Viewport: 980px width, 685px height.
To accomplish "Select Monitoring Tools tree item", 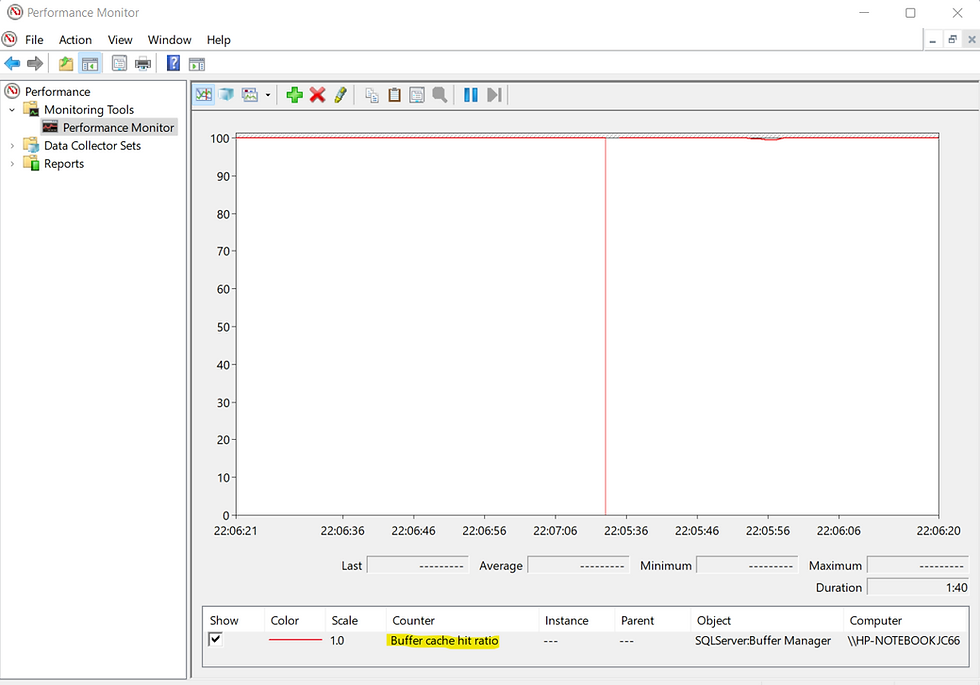I will click(89, 110).
